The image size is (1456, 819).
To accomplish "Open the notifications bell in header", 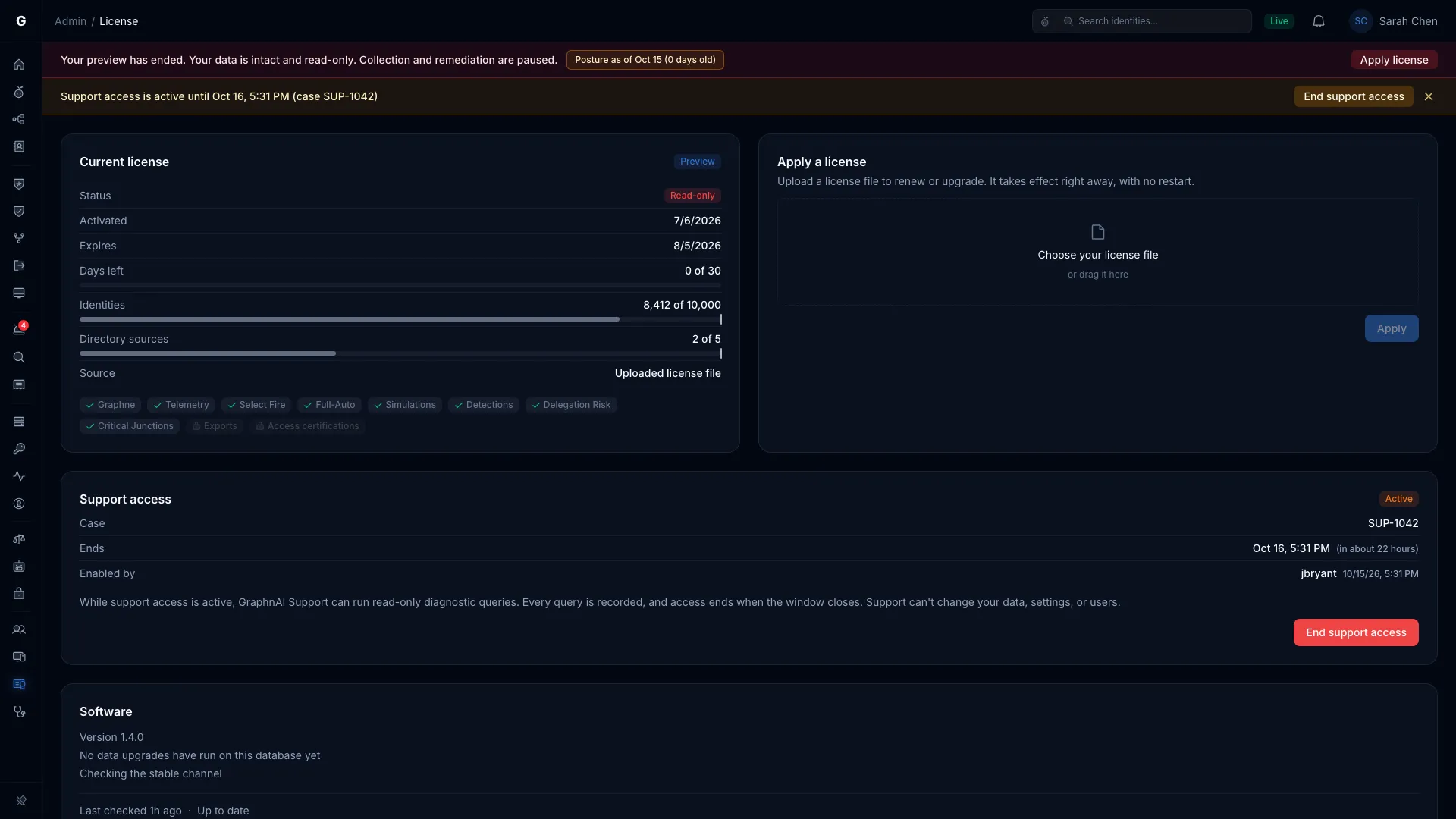I will [1319, 21].
